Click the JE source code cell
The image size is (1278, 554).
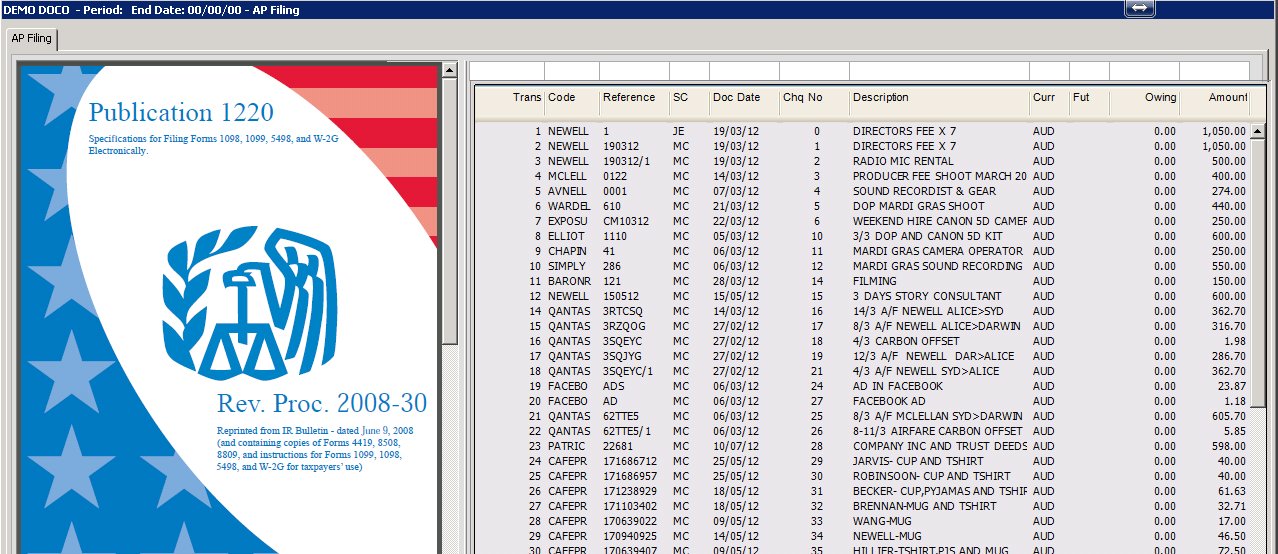tap(680, 131)
